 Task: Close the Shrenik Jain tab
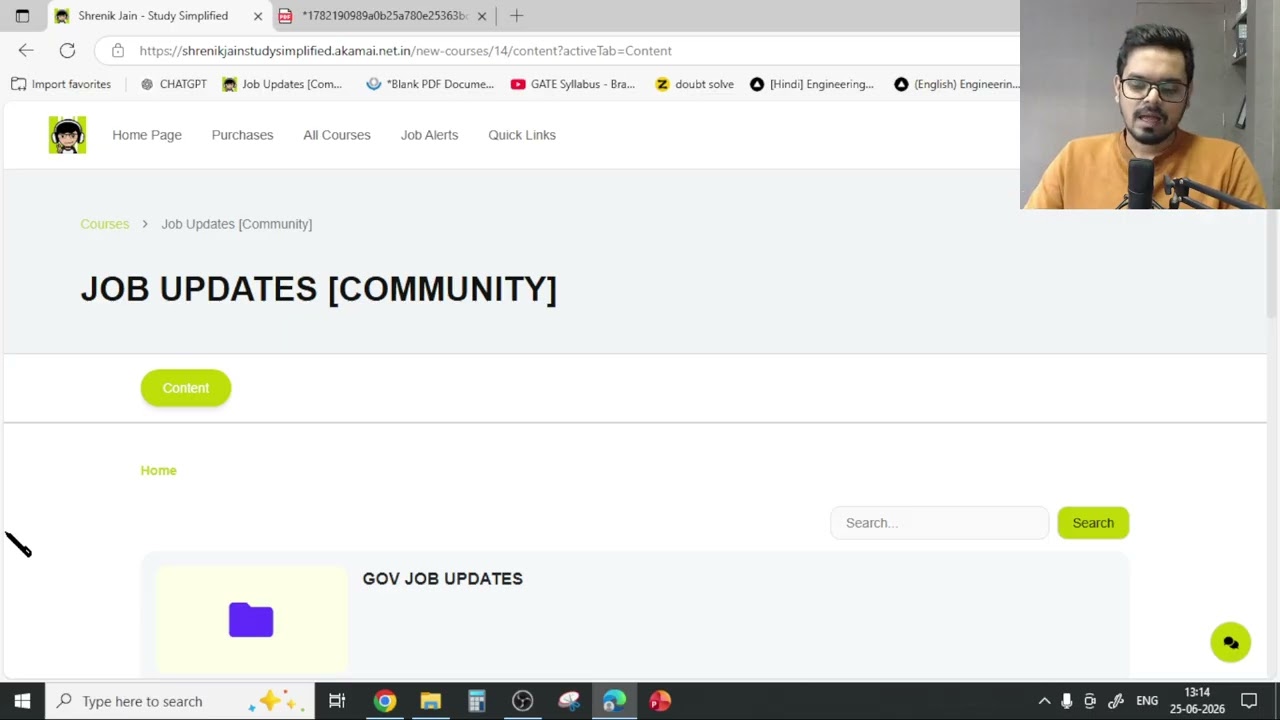coord(258,16)
